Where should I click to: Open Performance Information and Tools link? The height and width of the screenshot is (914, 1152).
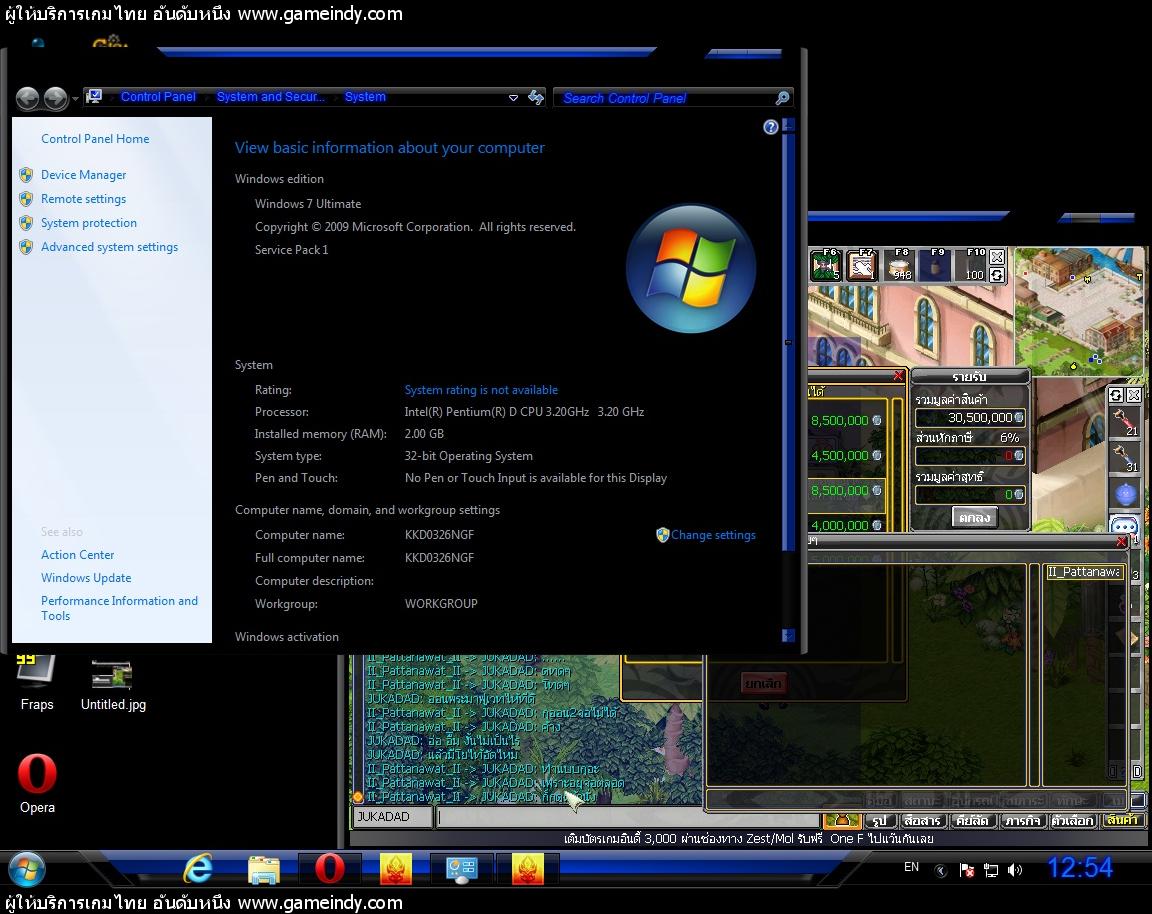119,608
